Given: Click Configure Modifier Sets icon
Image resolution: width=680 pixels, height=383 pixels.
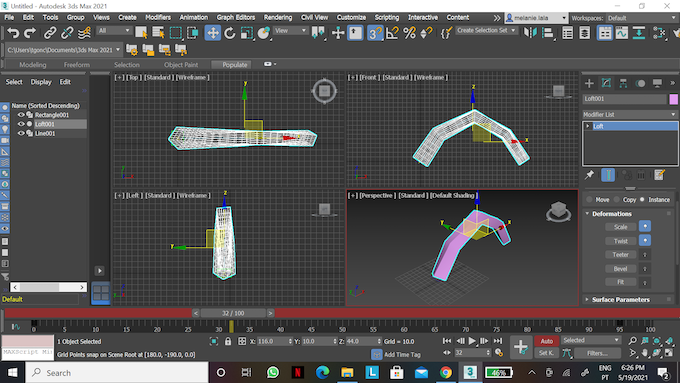Looking at the screenshot, I should tap(659, 175).
